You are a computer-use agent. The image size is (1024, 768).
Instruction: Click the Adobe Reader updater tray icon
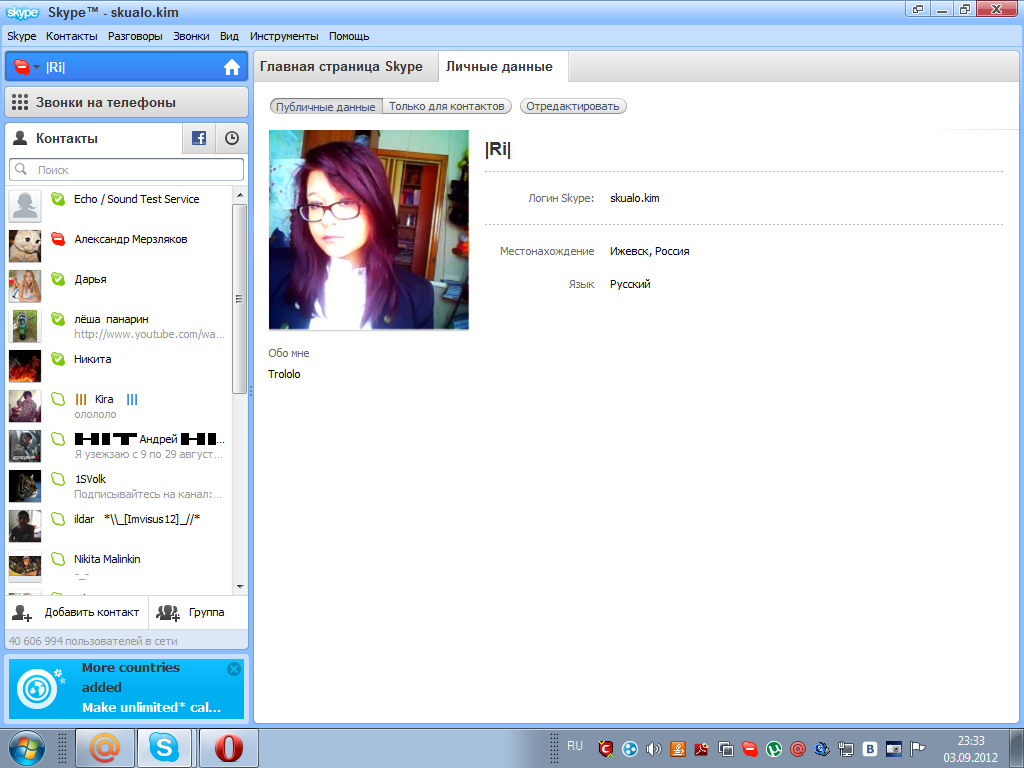pos(701,749)
